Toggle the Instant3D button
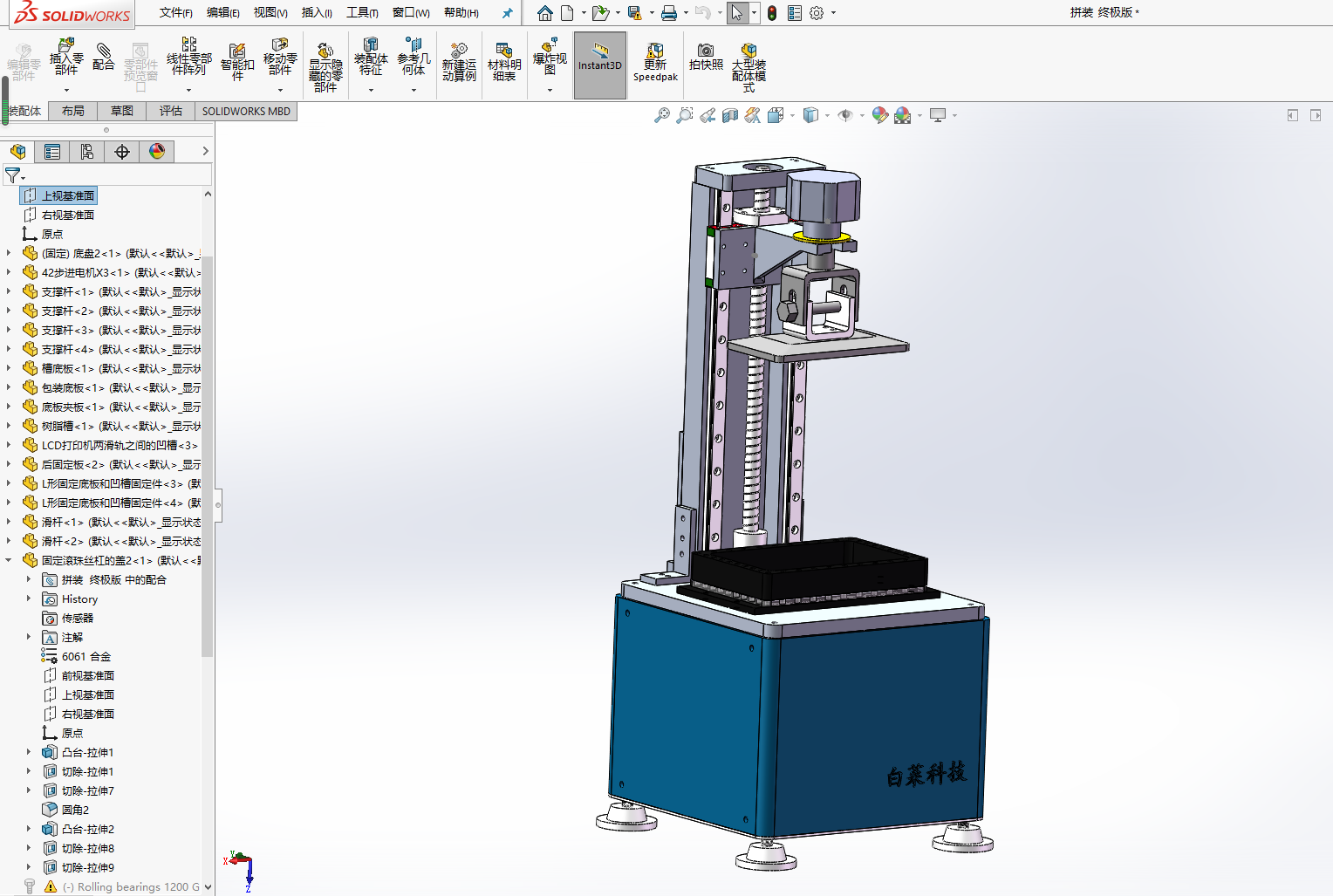This screenshot has width=1333, height=896. click(600, 65)
